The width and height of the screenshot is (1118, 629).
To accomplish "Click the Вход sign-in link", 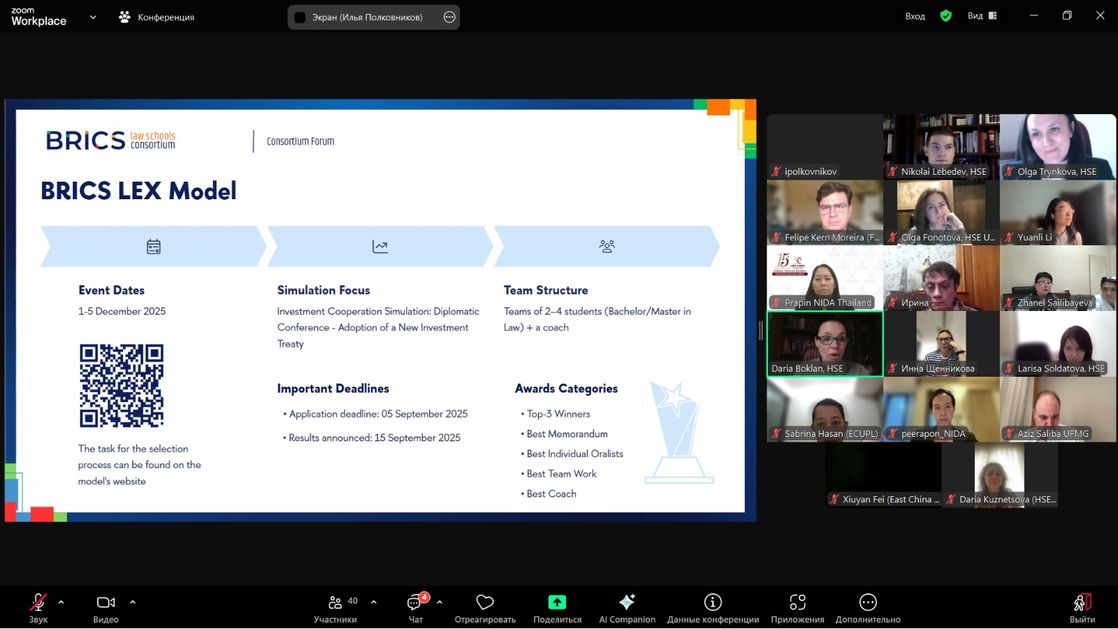I will pos(915,16).
